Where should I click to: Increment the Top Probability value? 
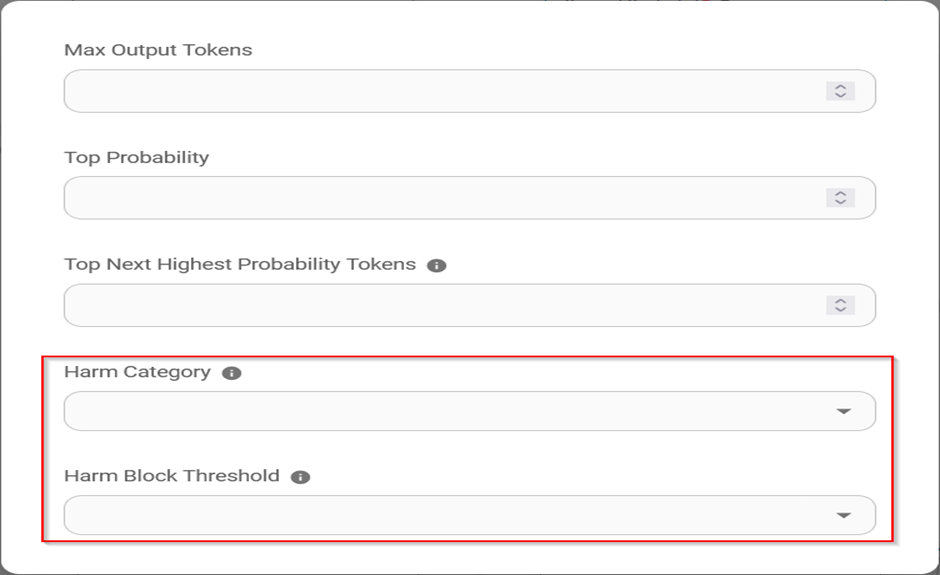click(841, 193)
